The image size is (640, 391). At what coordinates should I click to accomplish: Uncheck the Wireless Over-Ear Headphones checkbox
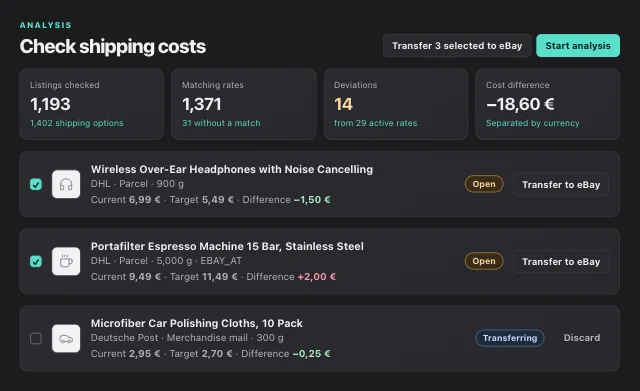[x=36, y=184]
